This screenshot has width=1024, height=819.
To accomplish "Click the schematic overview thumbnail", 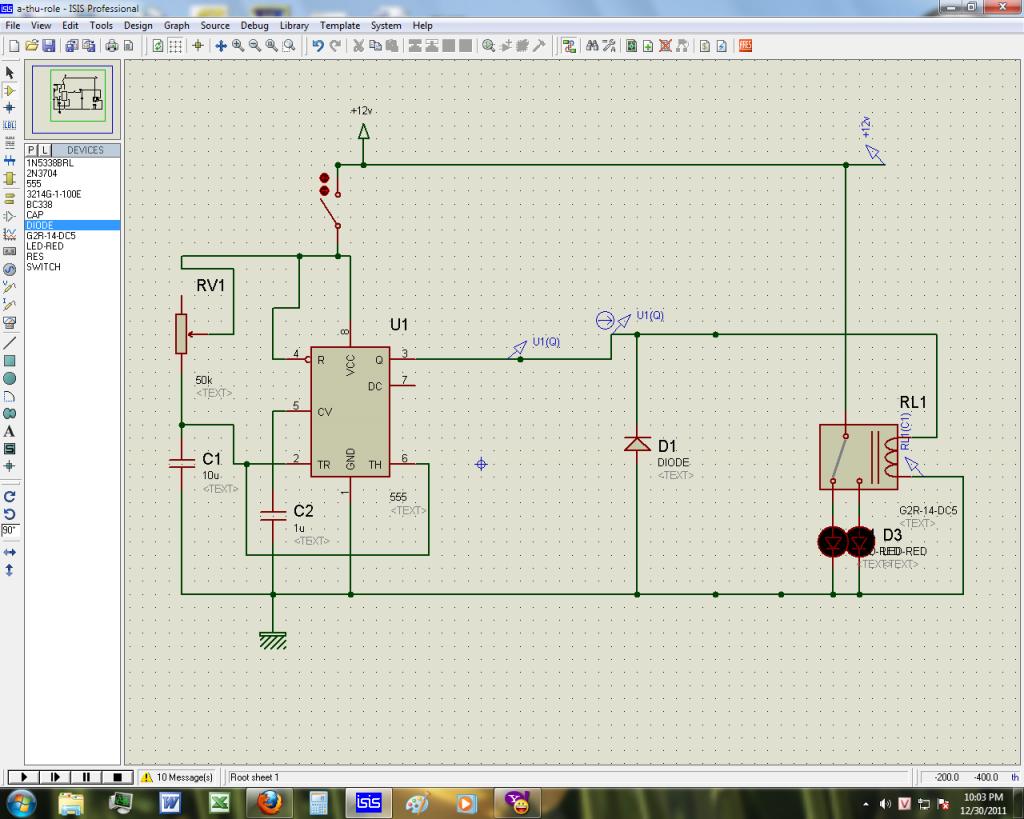I will tap(75, 99).
